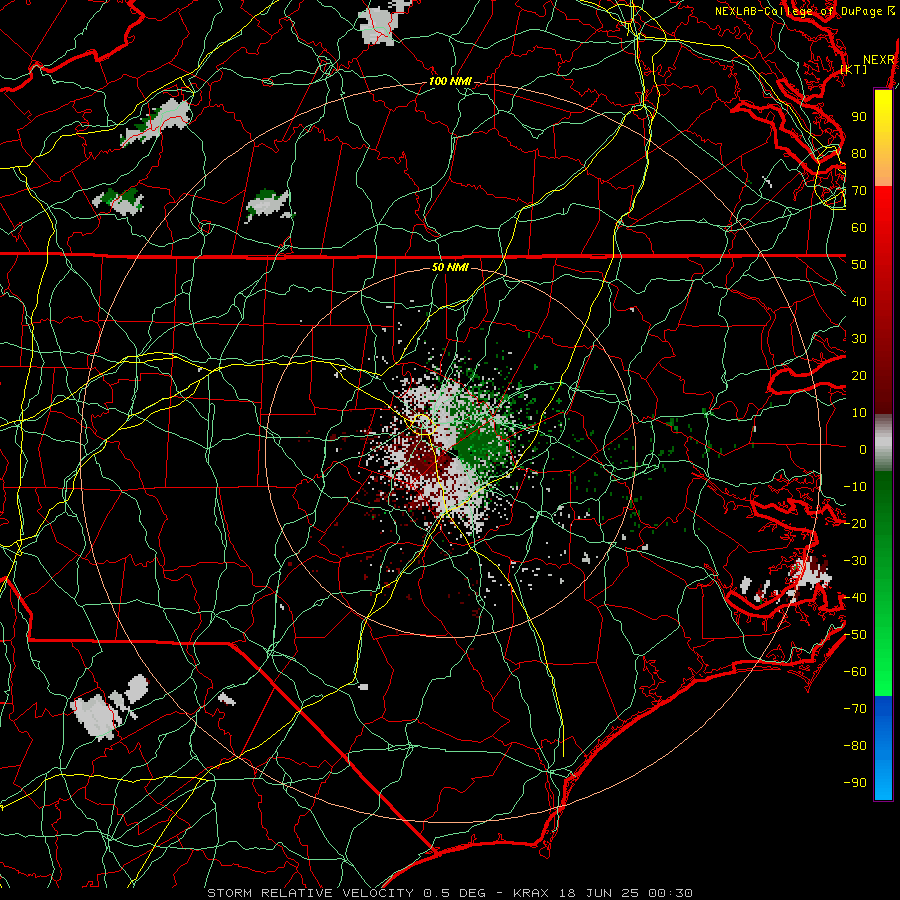Click the -20 value on velocity scale

[855, 523]
